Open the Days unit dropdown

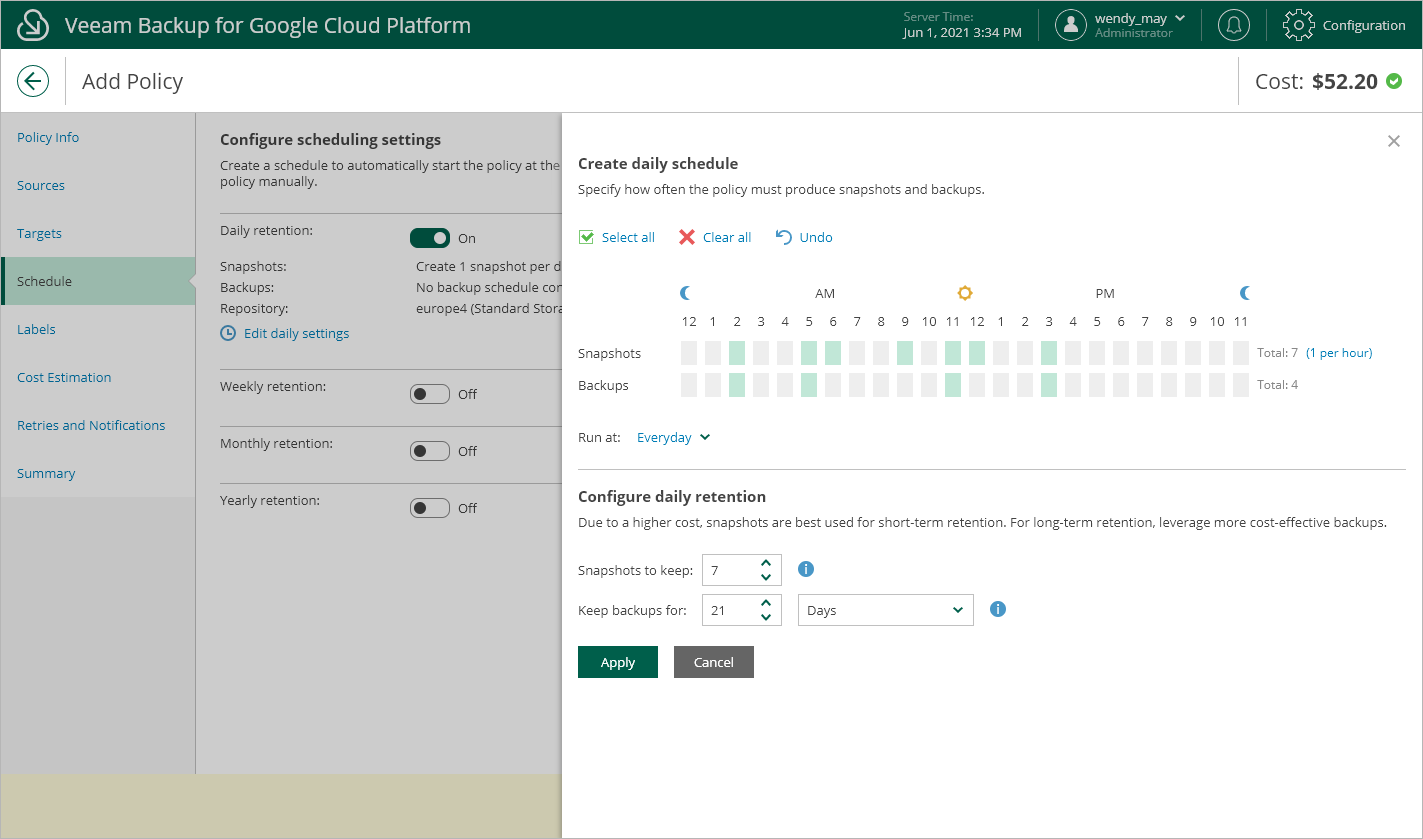[x=886, y=610]
